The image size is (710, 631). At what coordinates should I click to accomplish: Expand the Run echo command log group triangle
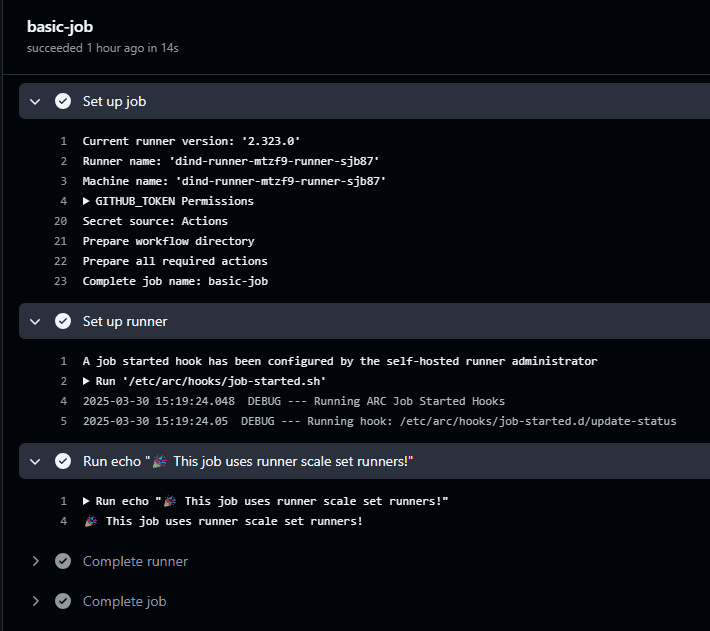coord(86,501)
